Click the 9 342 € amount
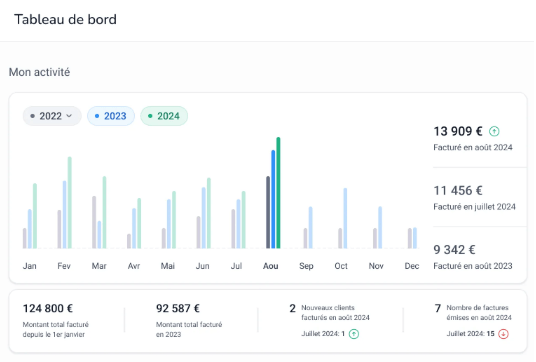Viewport: 536px width, 362px height. pyautogui.click(x=454, y=250)
